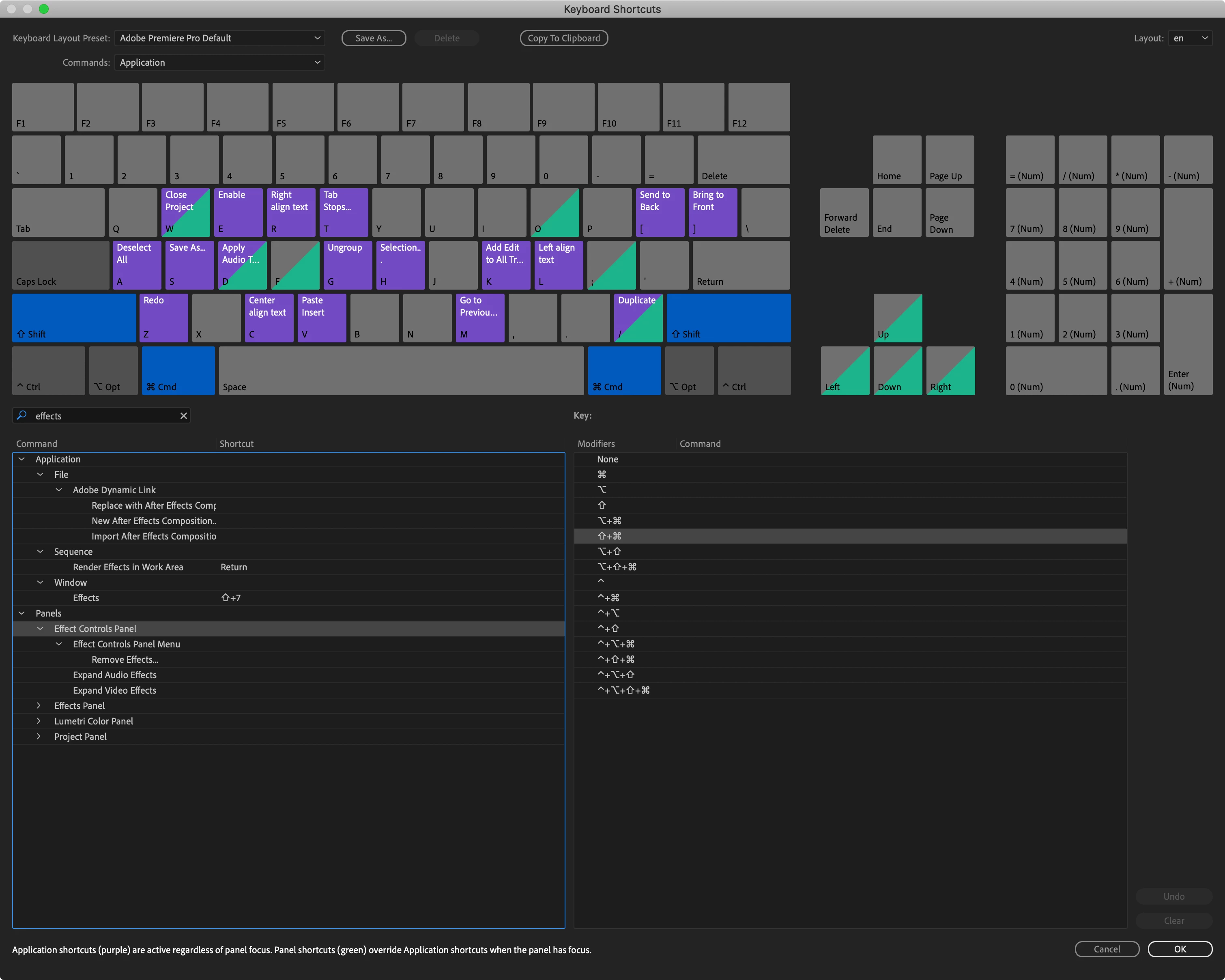Click the Send to Back bracket key
Image resolution: width=1225 pixels, height=980 pixels.
coord(660,212)
